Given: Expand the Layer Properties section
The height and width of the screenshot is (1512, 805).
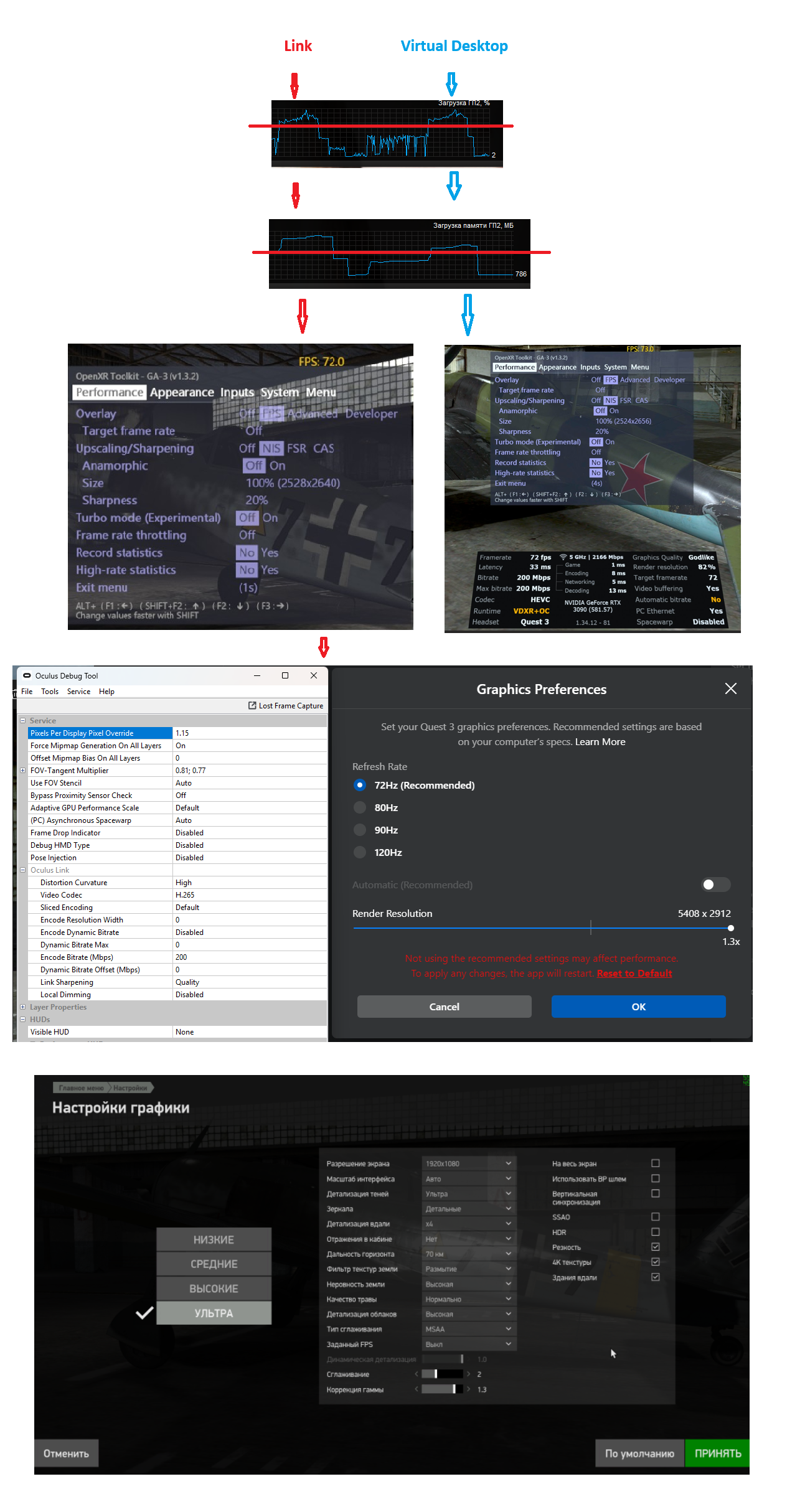Looking at the screenshot, I should click(x=23, y=1007).
